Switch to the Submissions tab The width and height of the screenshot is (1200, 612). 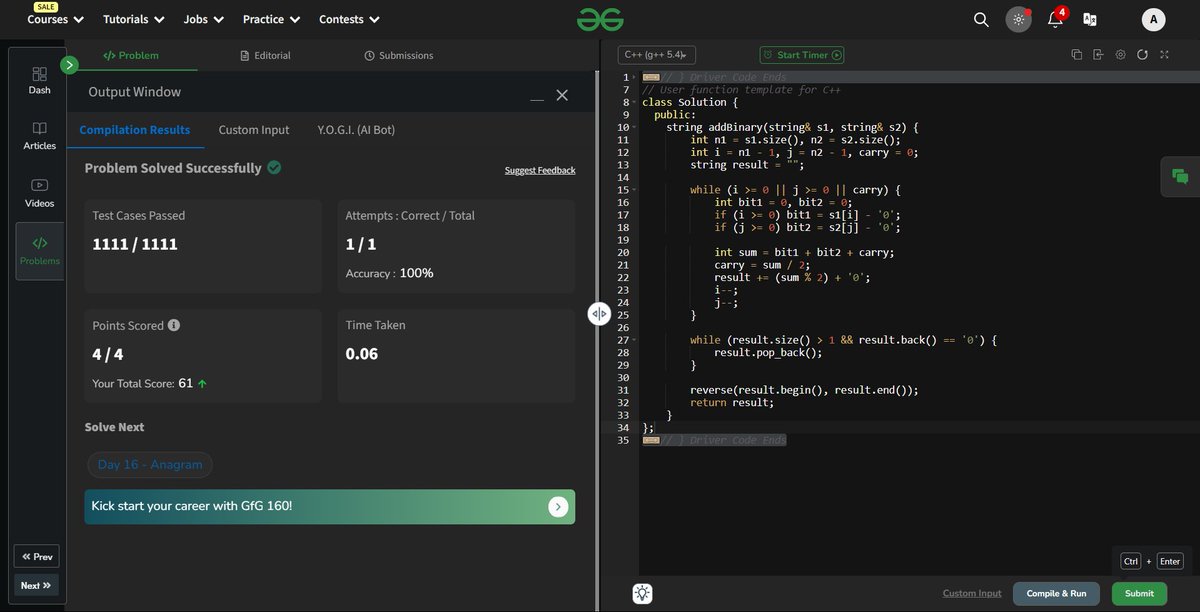pyautogui.click(x=399, y=55)
